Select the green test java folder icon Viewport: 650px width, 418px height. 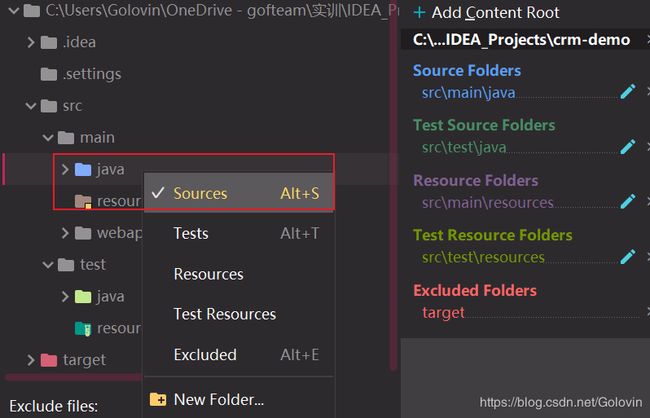click(83, 296)
